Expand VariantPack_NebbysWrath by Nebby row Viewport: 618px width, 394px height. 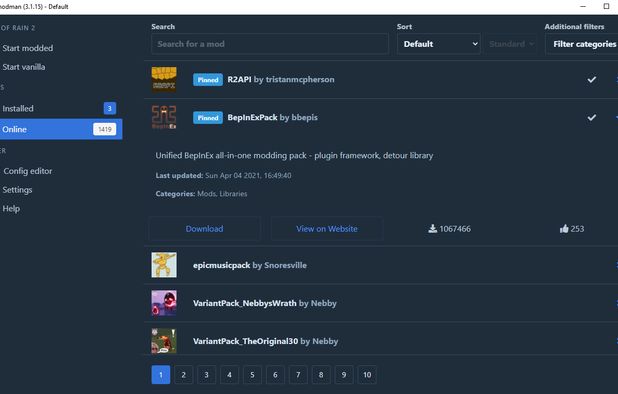tap(381, 303)
